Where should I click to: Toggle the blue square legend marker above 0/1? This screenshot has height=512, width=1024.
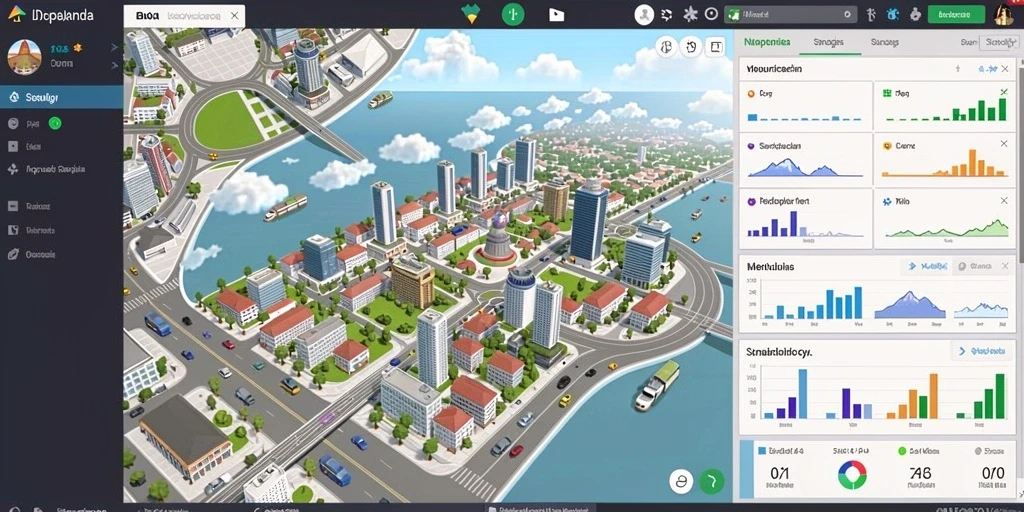(x=761, y=451)
